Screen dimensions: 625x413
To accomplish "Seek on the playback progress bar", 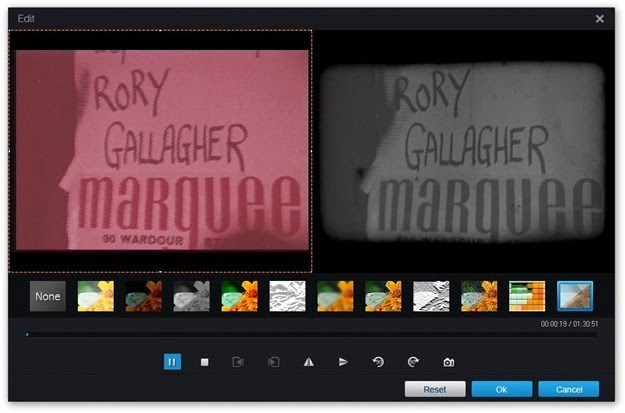I will point(312,334).
